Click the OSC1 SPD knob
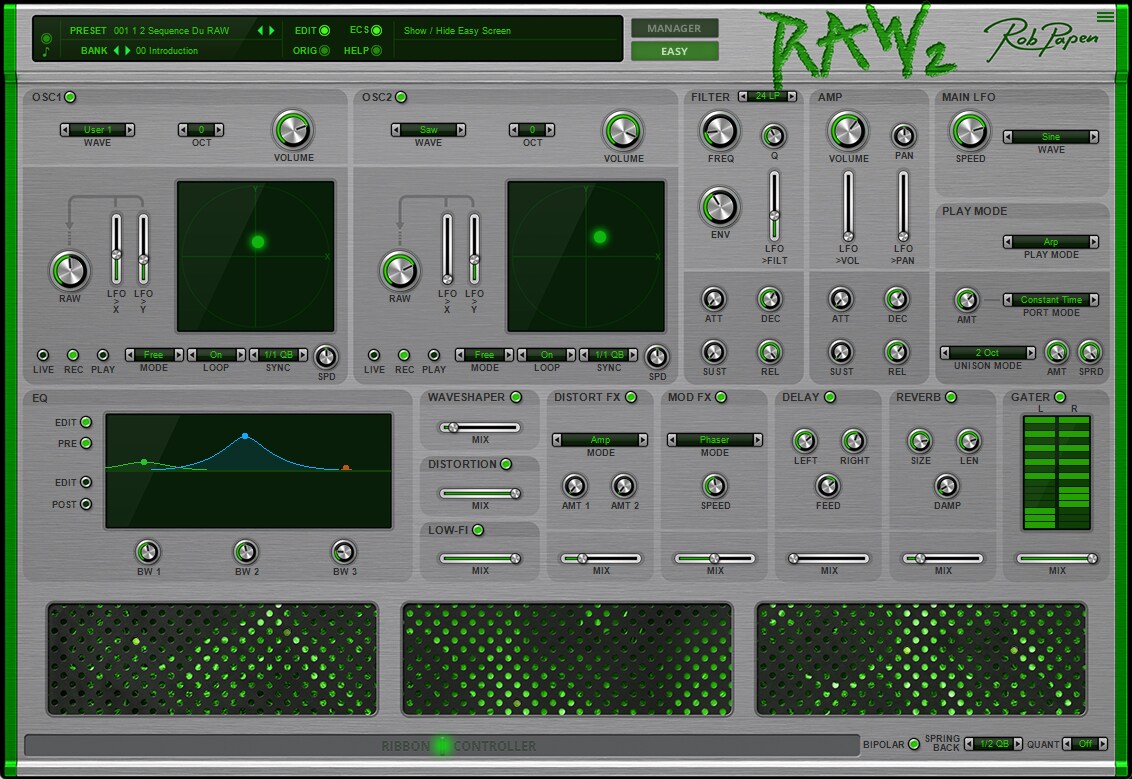 pos(326,357)
